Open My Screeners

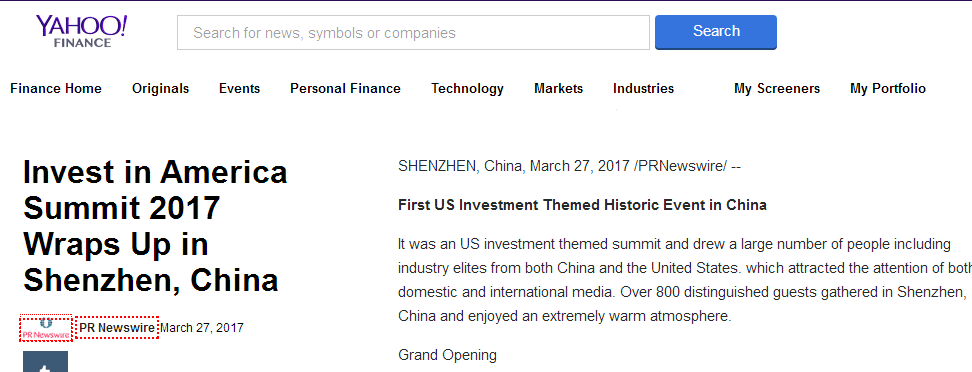click(x=777, y=89)
